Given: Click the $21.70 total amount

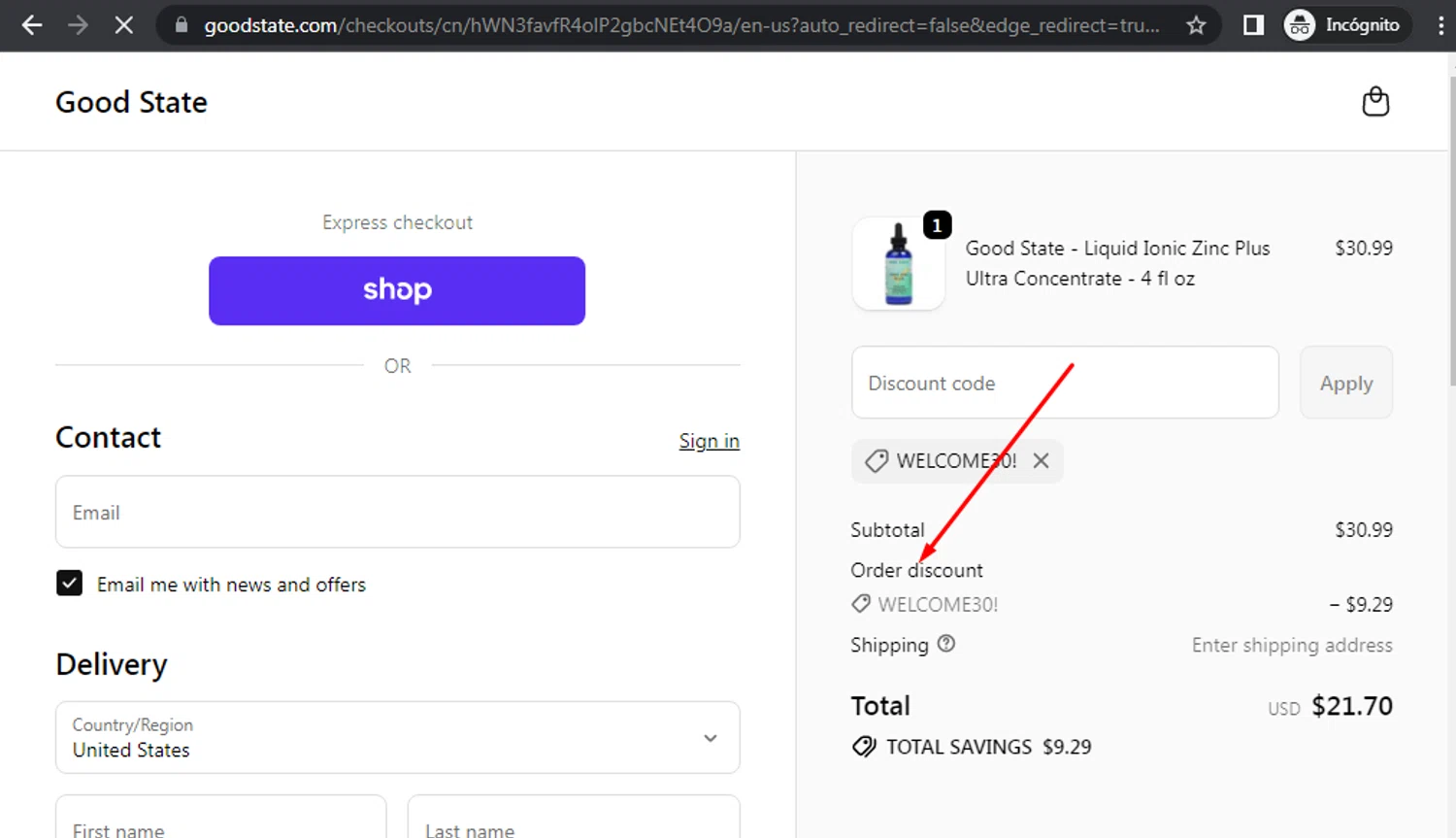Looking at the screenshot, I should coord(1352,706).
